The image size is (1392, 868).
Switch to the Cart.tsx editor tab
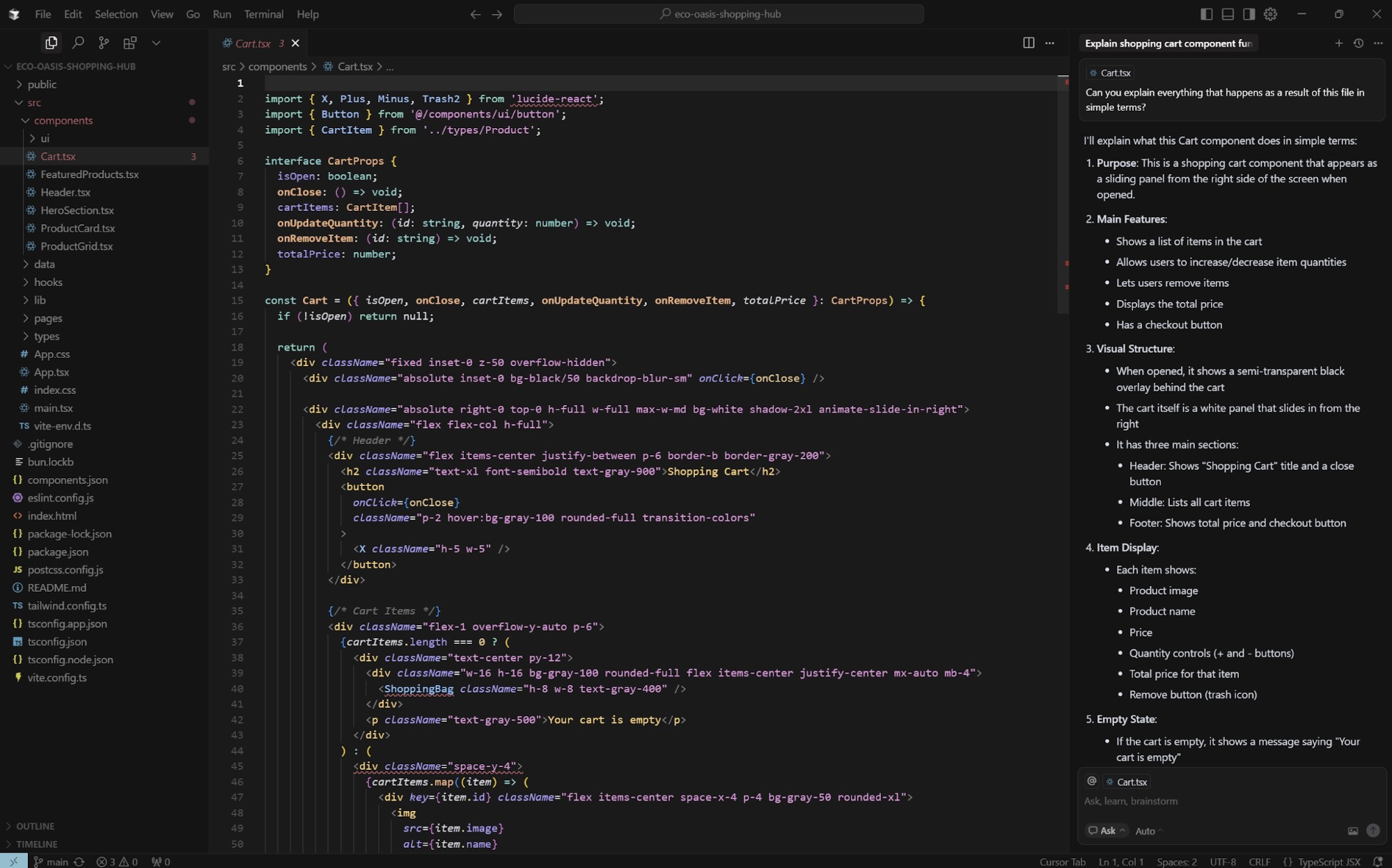[252, 43]
